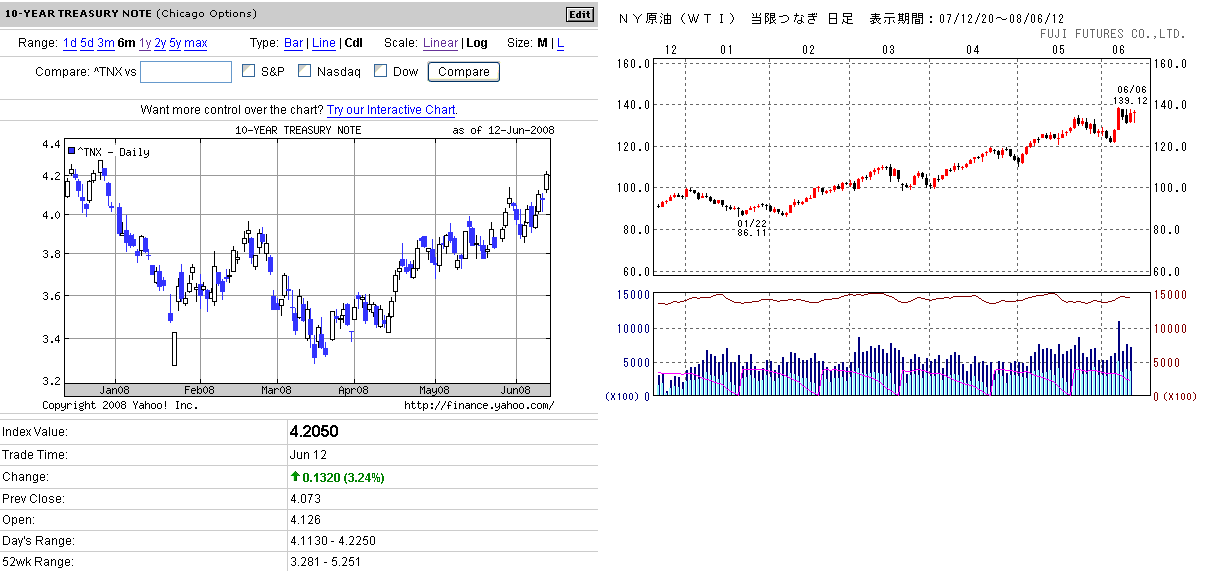The height and width of the screenshot is (571, 1216).
Task: Check the Dow comparison checkbox
Action: click(381, 71)
